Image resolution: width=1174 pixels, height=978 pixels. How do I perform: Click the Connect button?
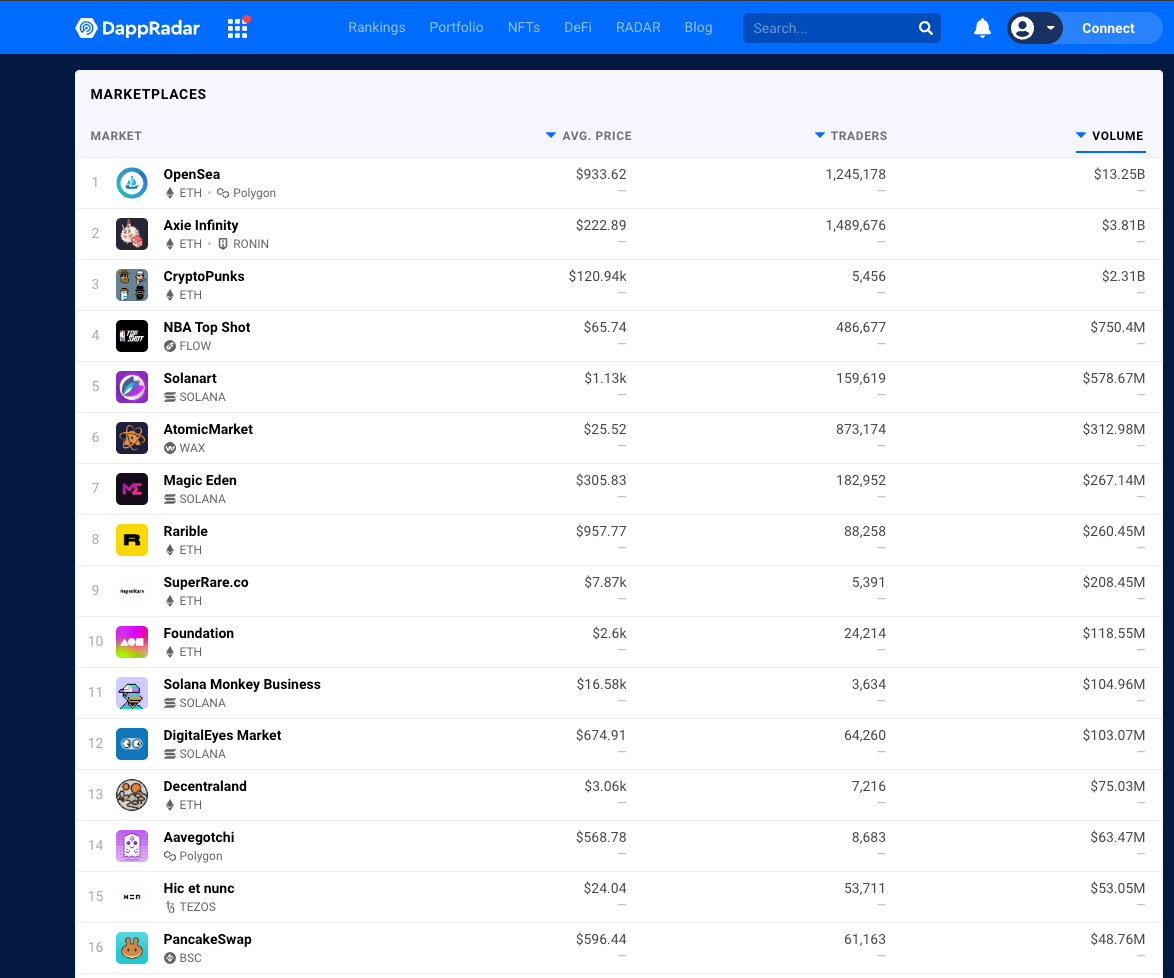click(x=1107, y=28)
